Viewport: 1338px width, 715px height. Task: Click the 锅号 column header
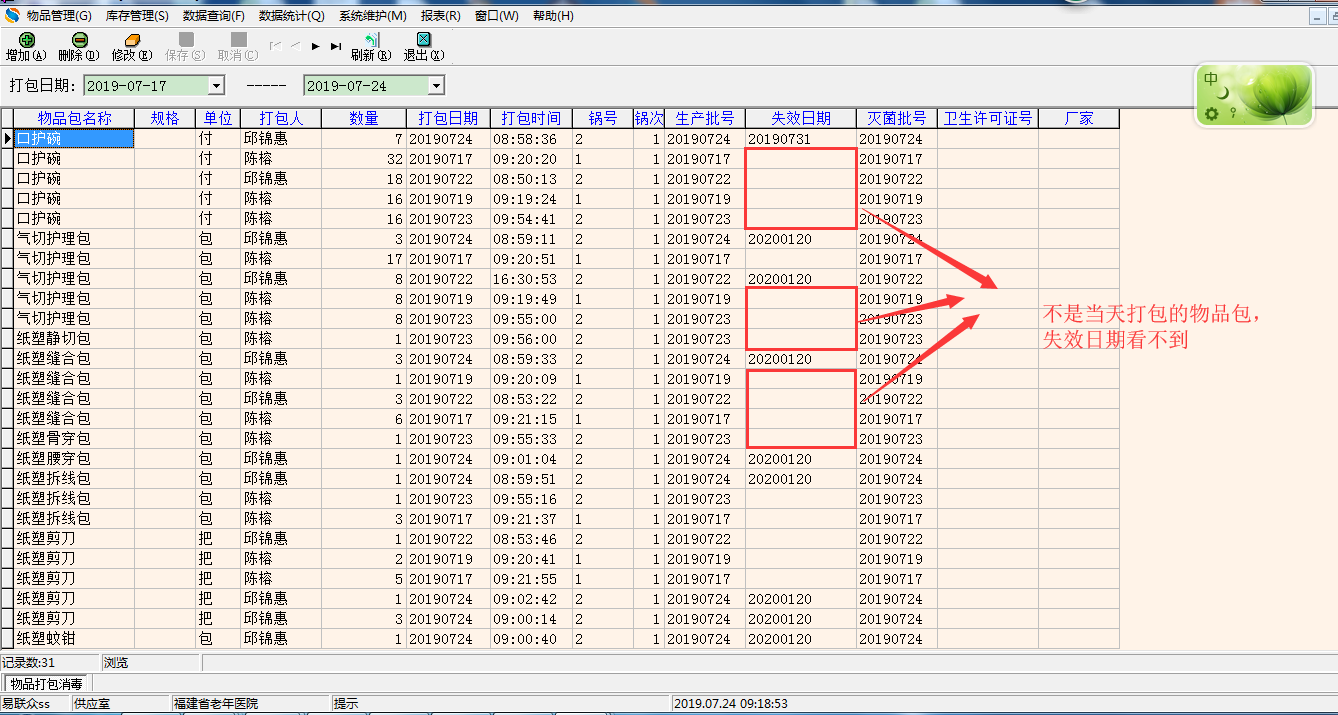602,118
